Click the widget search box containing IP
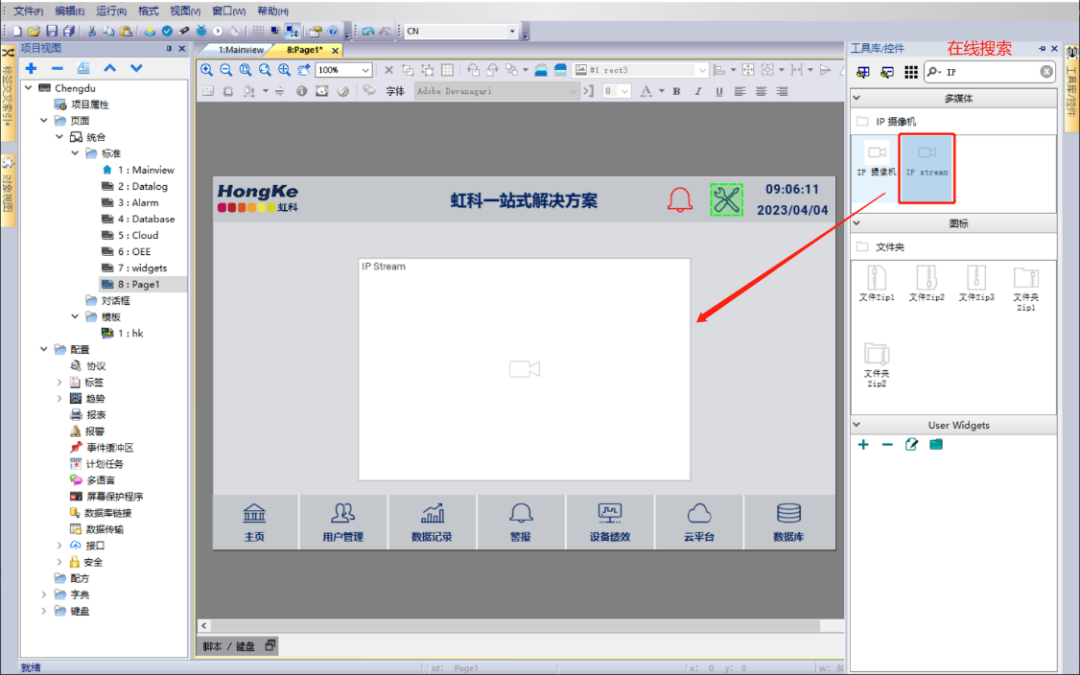This screenshot has height=675, width=1080. click(990, 72)
